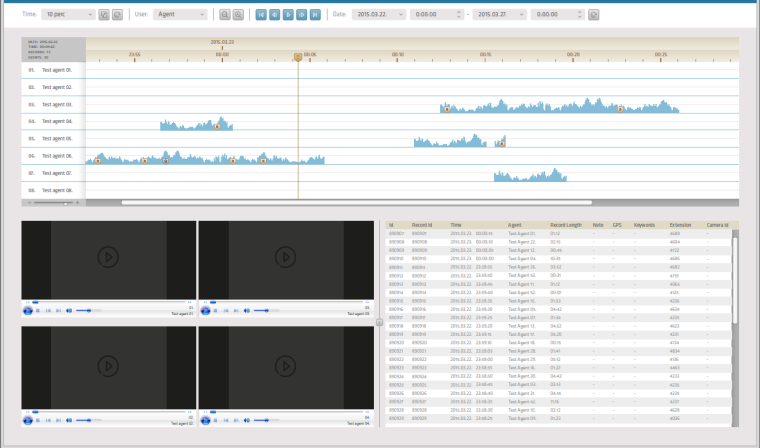Zoom out the timeline with magnifier minus icon

point(224,15)
